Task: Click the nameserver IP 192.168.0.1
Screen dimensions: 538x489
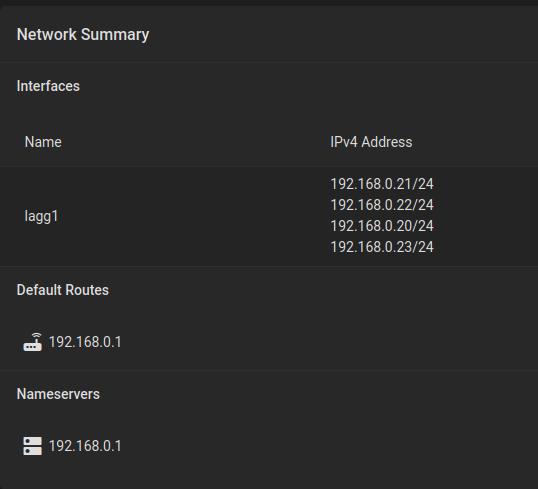Action: pyautogui.click(x=85, y=446)
